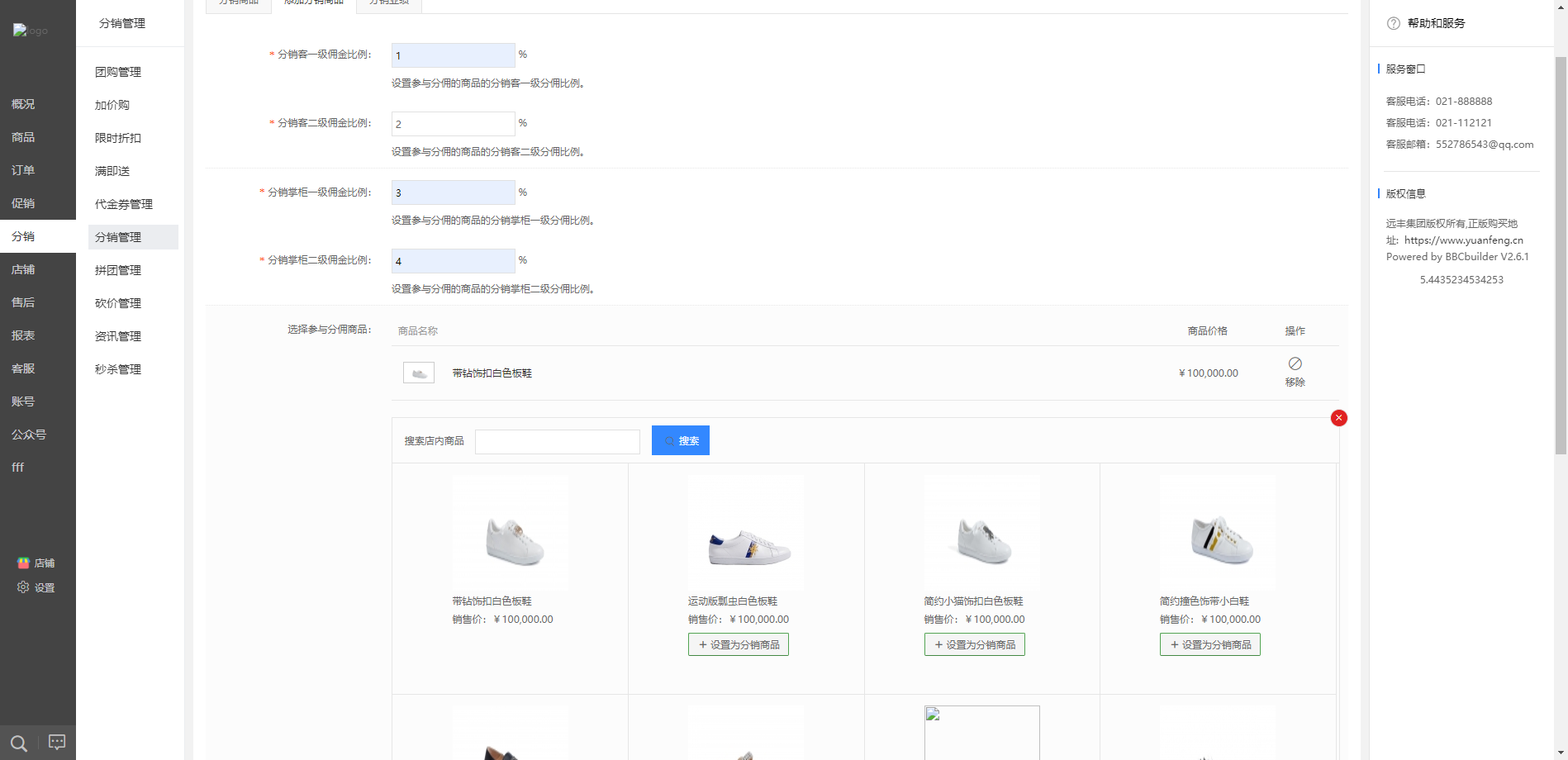The image size is (1568, 760).
Task: Click the 商品价格 column header
Action: click(1207, 330)
